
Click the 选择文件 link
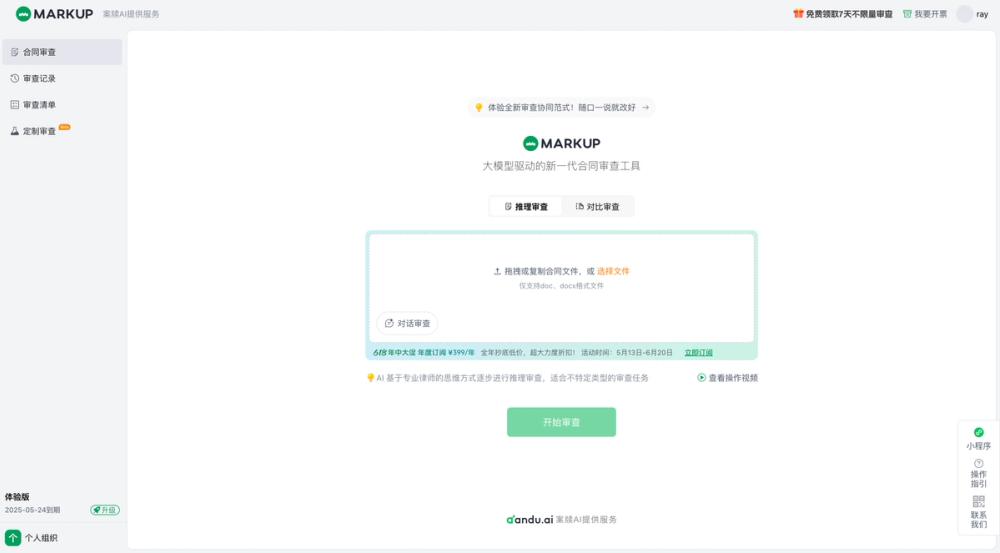tap(613, 271)
